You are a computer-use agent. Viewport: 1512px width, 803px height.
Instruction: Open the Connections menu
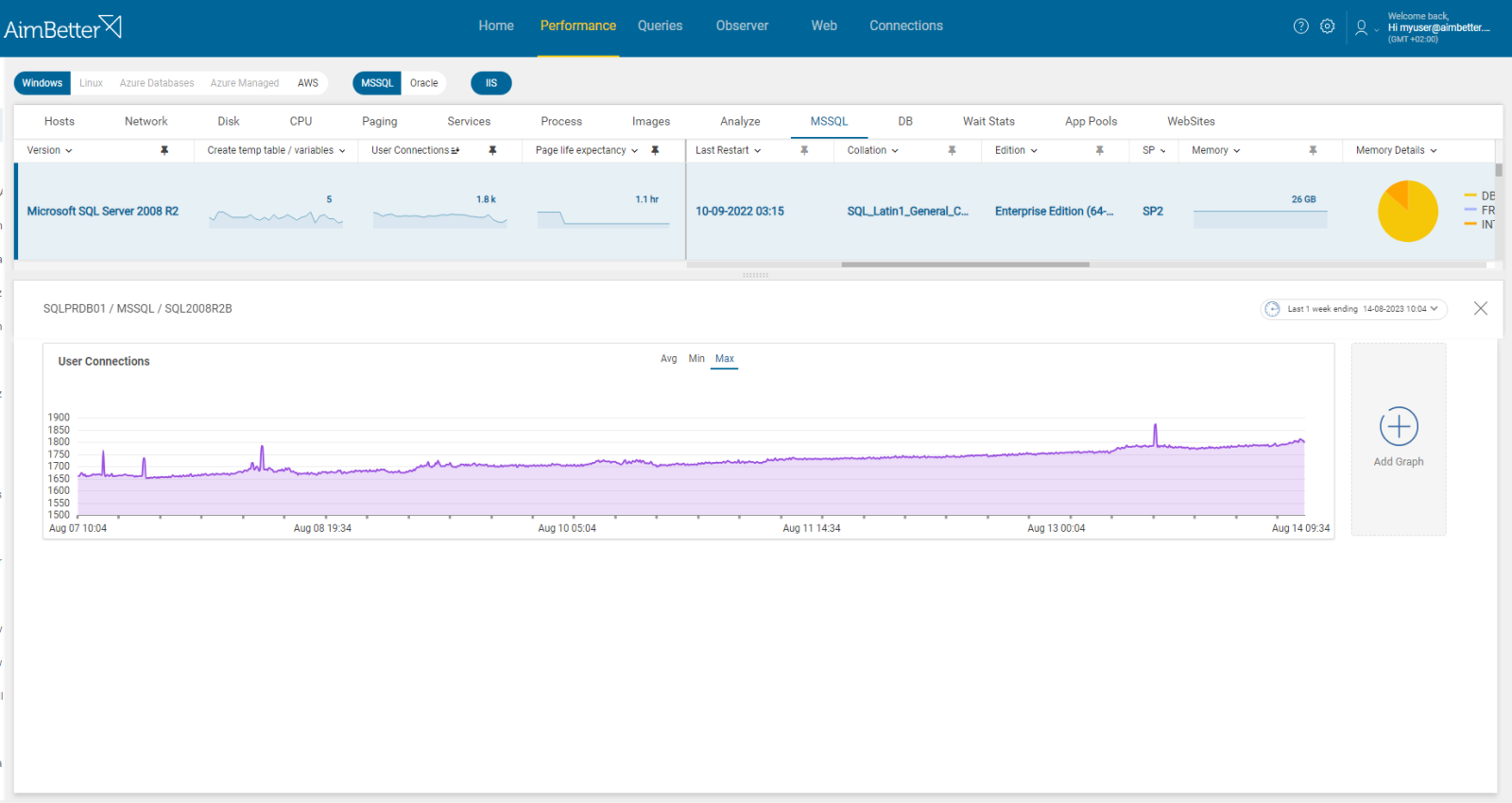(x=906, y=26)
